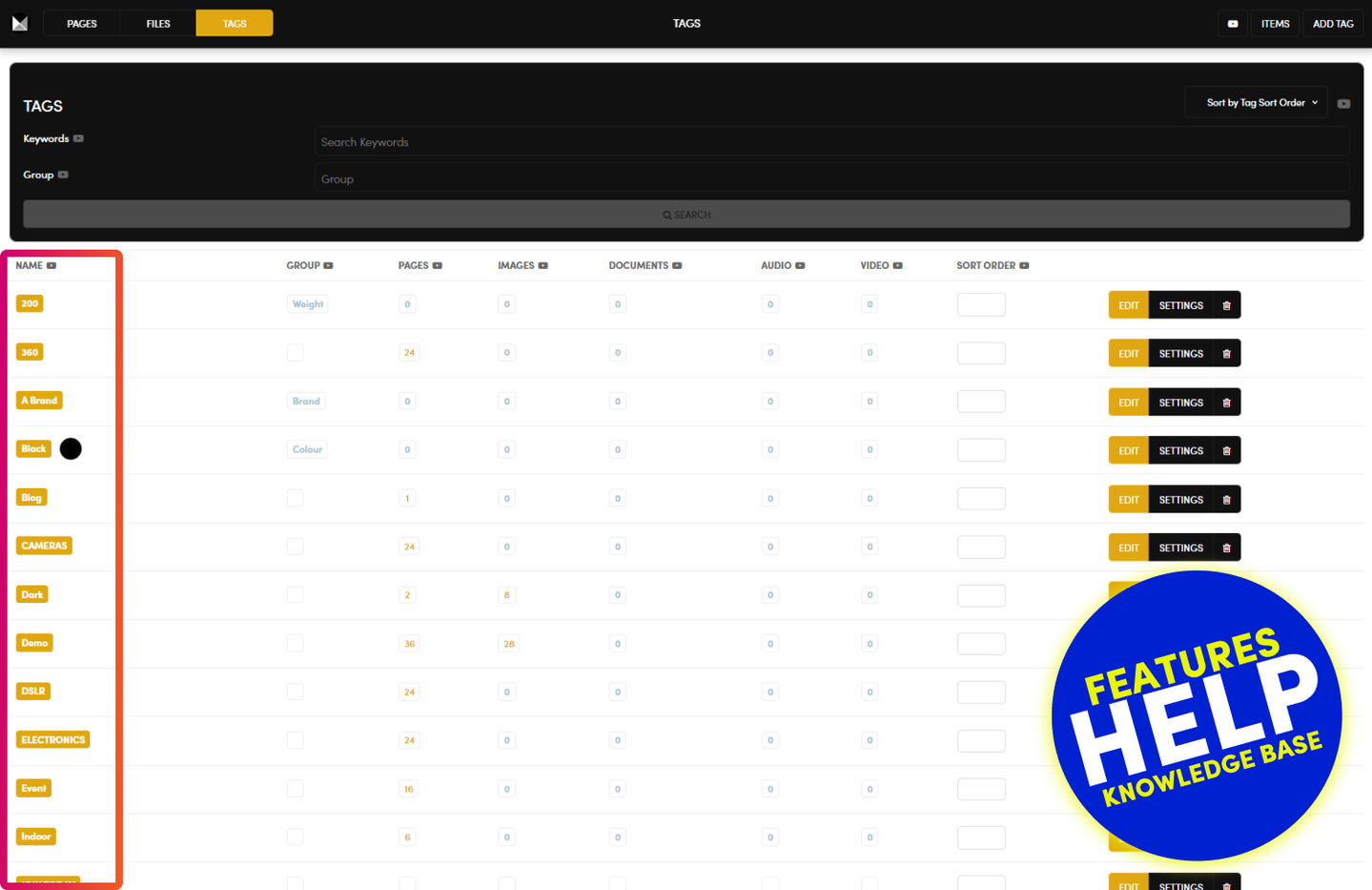Click the video icon beside Documents header
Image resolution: width=1372 pixels, height=890 pixels.
click(x=677, y=266)
